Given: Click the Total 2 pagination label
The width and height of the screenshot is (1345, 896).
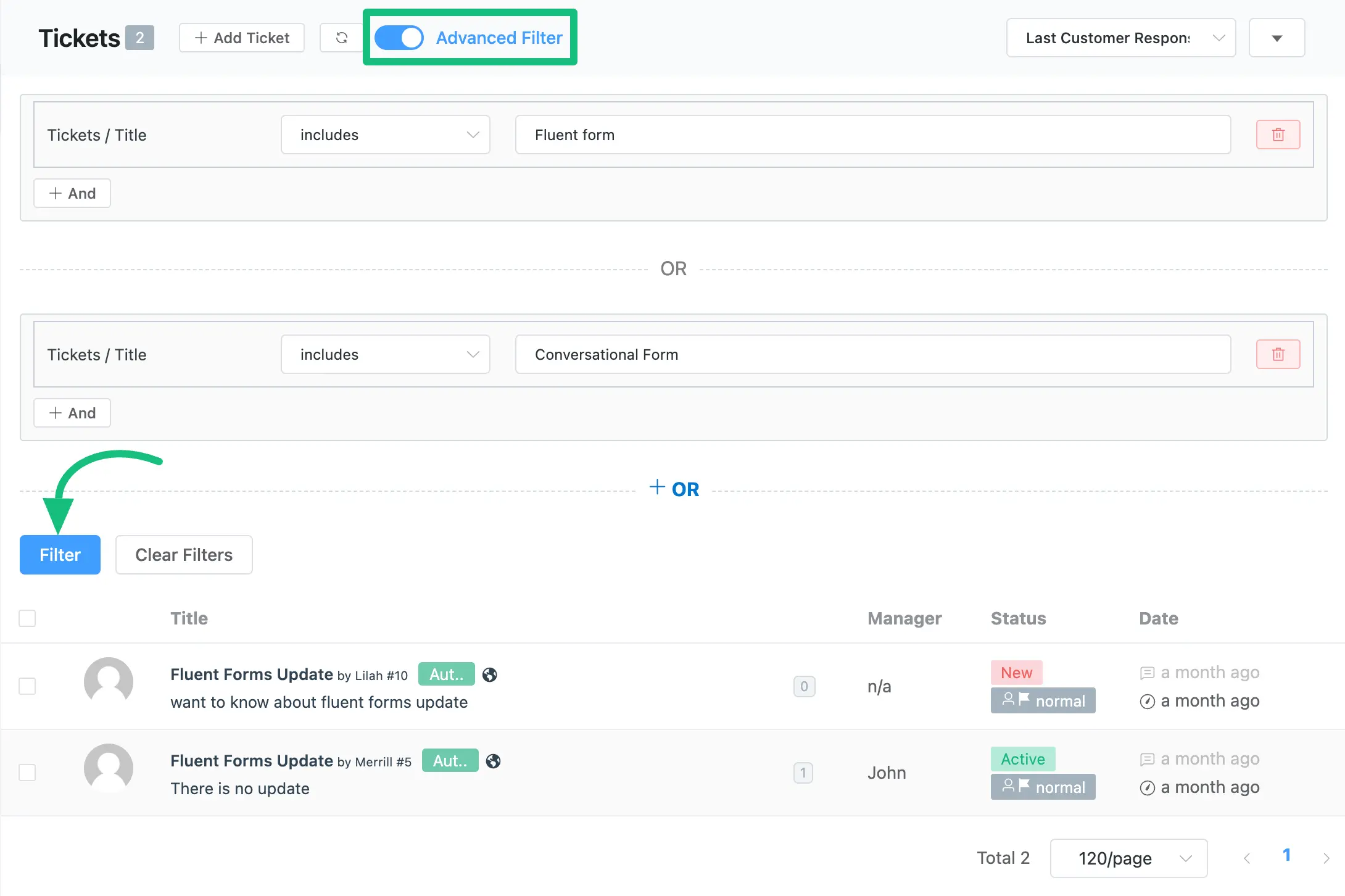Looking at the screenshot, I should point(1003,858).
